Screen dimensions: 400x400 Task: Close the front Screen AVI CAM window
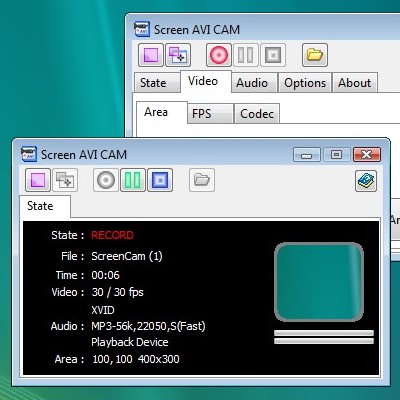367,155
